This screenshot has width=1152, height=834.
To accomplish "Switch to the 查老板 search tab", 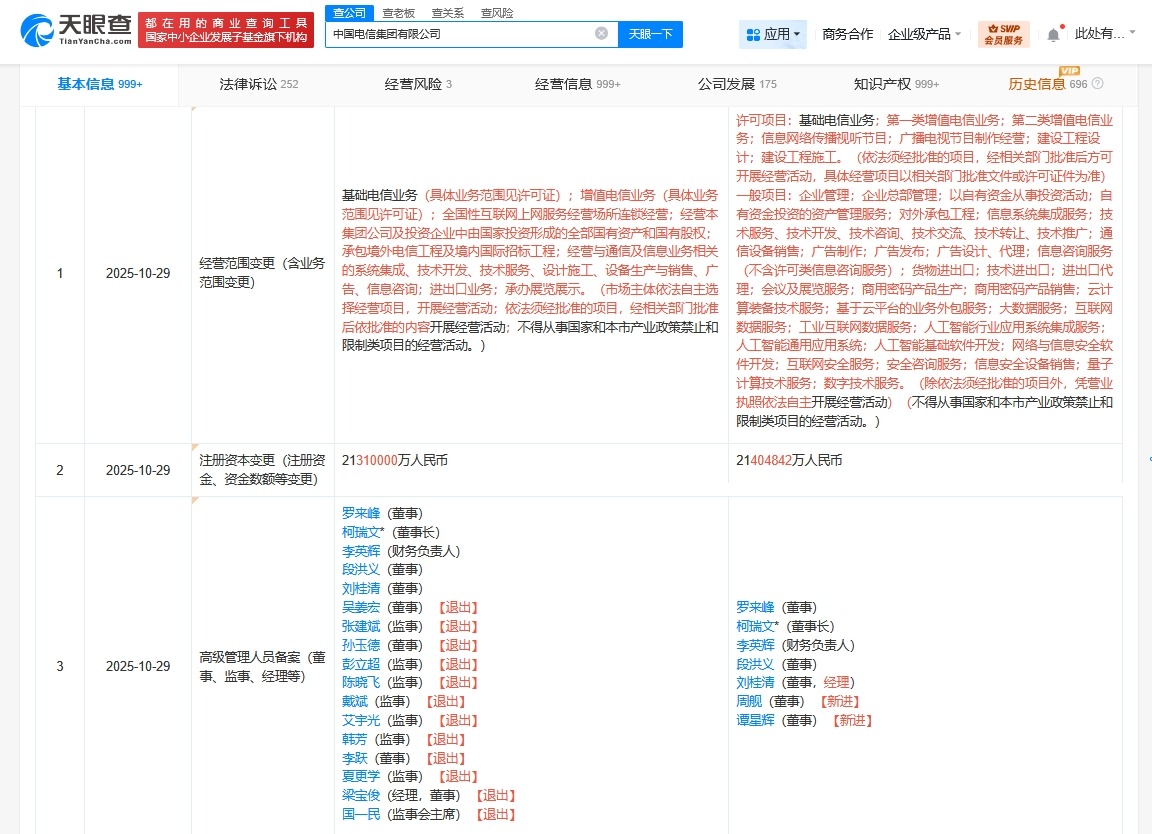I will coord(398,12).
